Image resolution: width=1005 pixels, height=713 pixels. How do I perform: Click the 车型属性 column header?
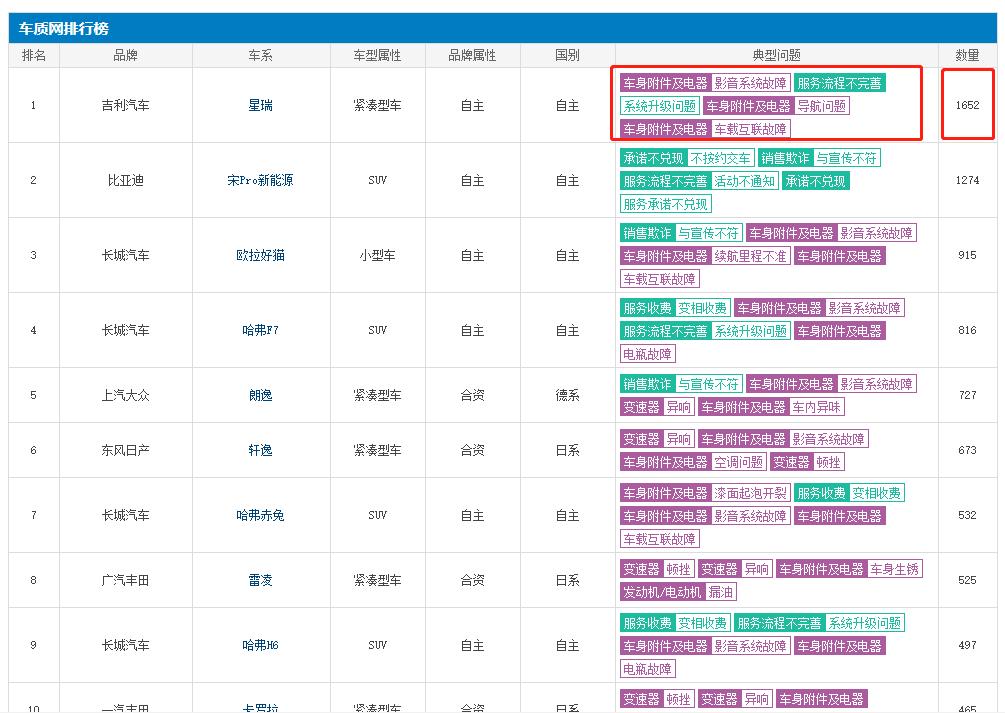pos(377,55)
